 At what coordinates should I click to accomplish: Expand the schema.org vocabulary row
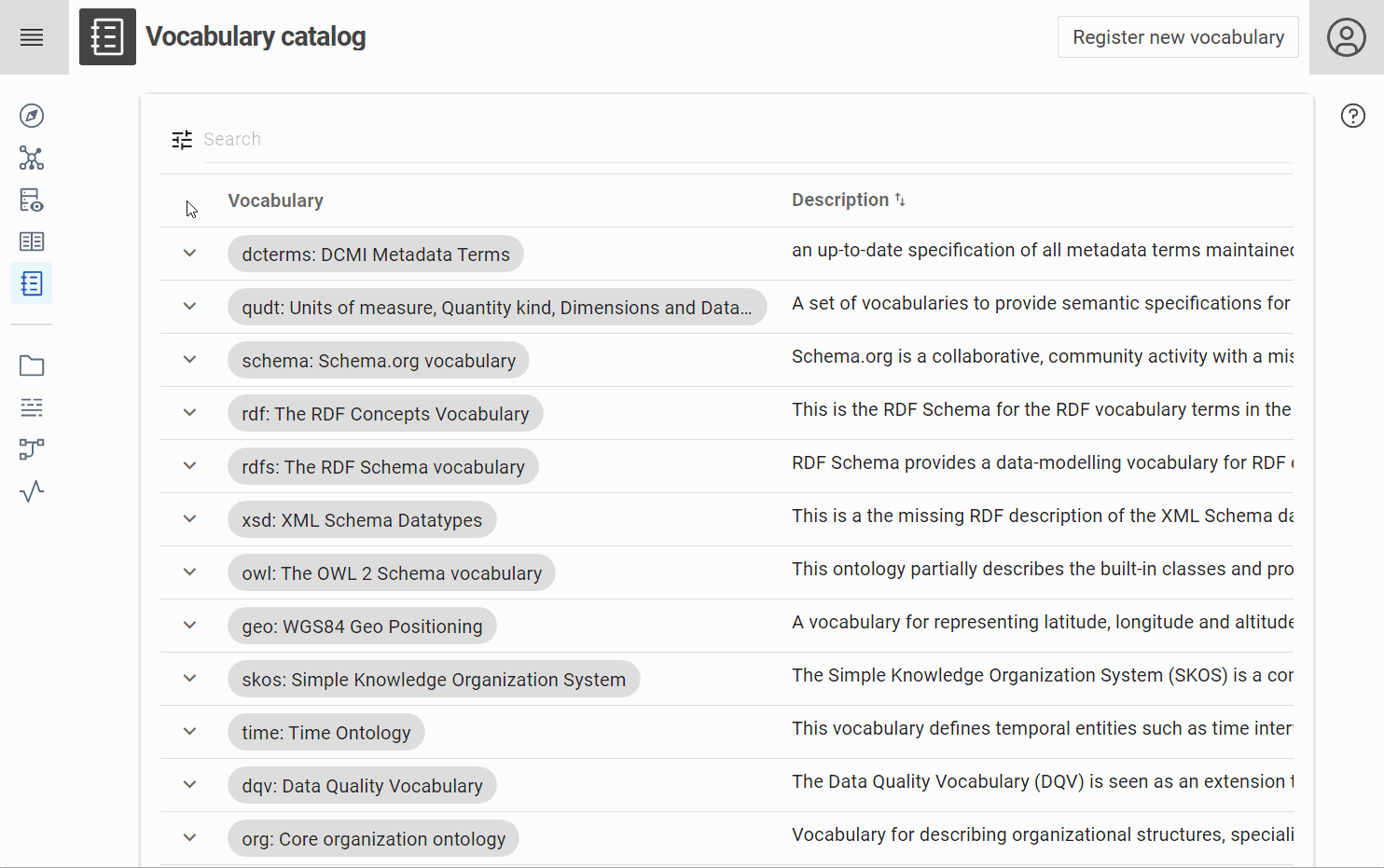point(189,360)
